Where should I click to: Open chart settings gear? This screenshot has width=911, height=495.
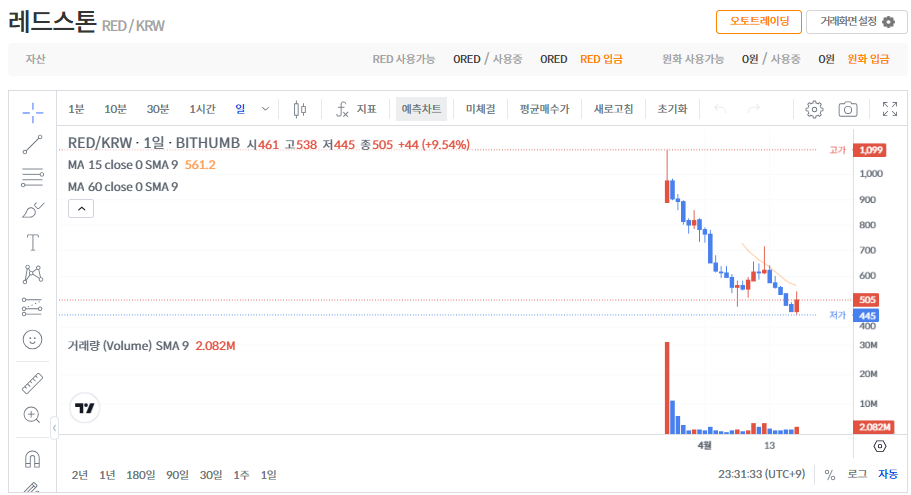(x=814, y=109)
